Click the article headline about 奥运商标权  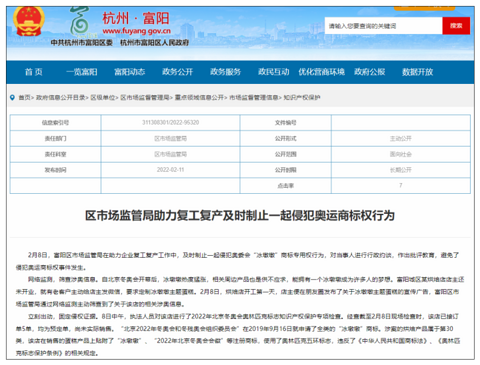click(240, 216)
